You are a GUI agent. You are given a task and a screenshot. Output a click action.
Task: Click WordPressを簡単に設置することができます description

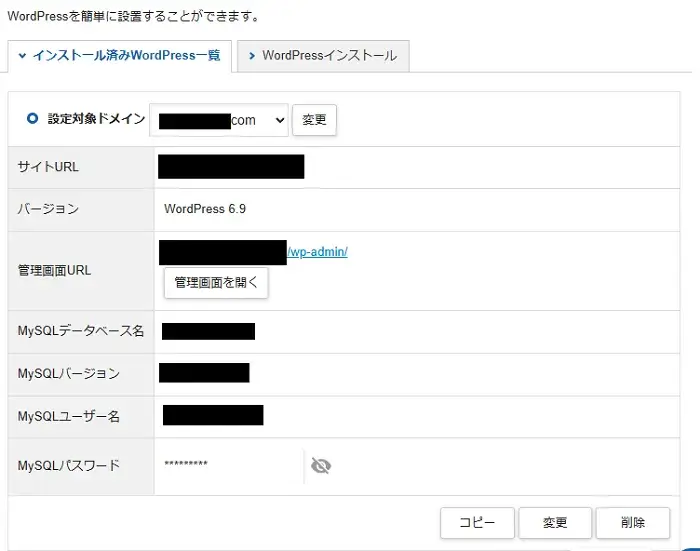[x=133, y=17]
